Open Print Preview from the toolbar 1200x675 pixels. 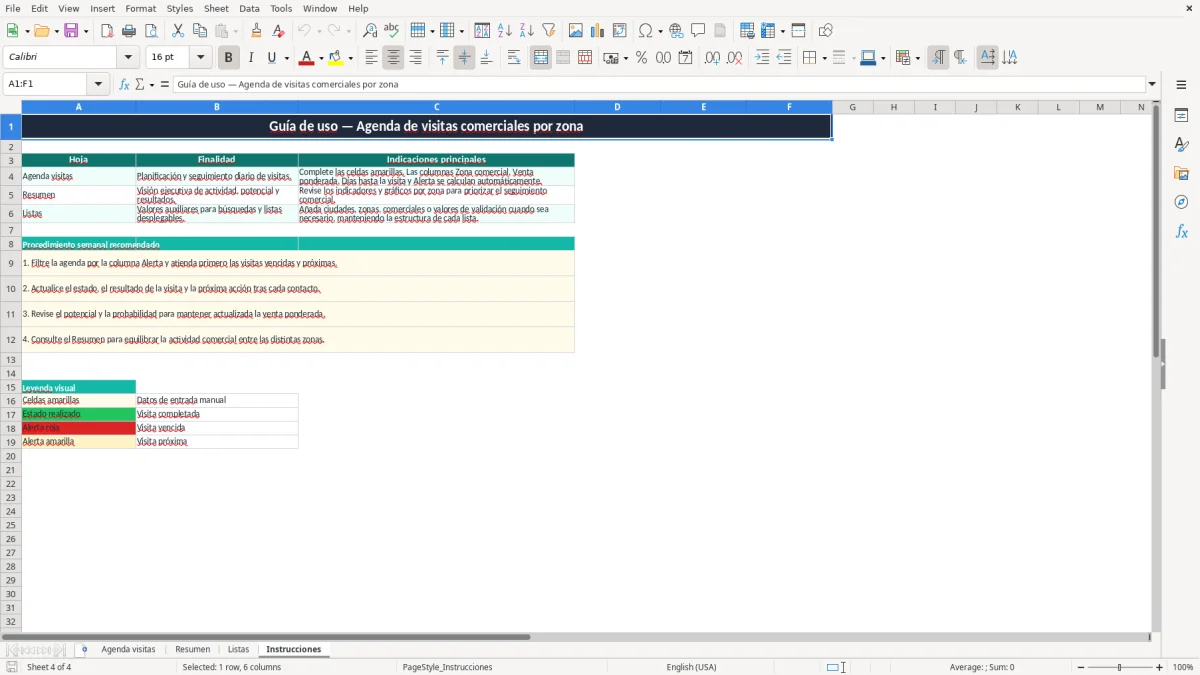[151, 31]
